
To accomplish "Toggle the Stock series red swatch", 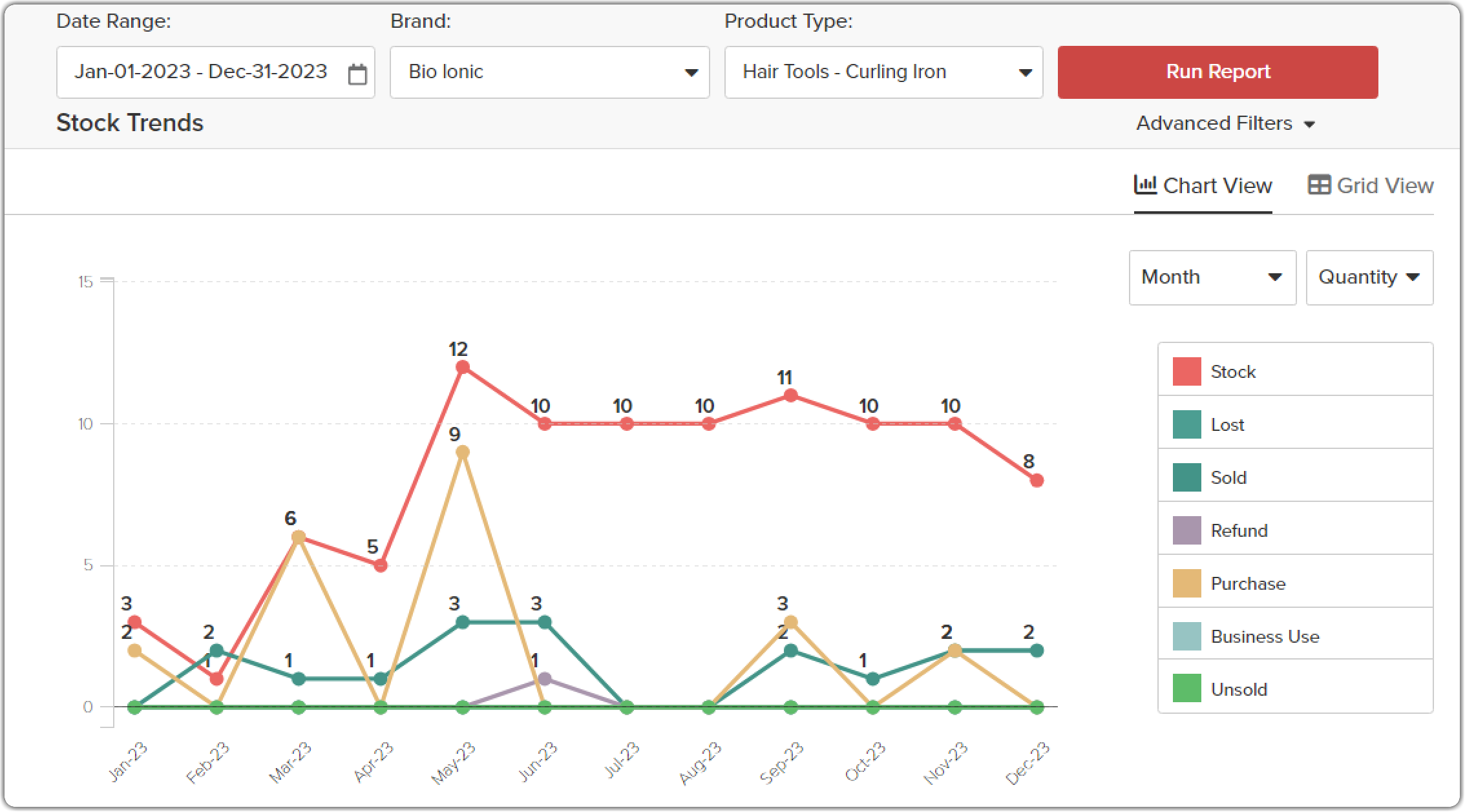I will [x=1186, y=371].
